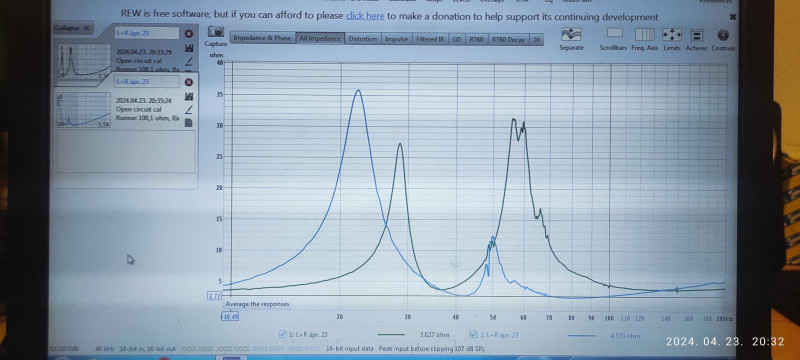Open the RT60 tab
800x360 pixels.
pos(477,39)
